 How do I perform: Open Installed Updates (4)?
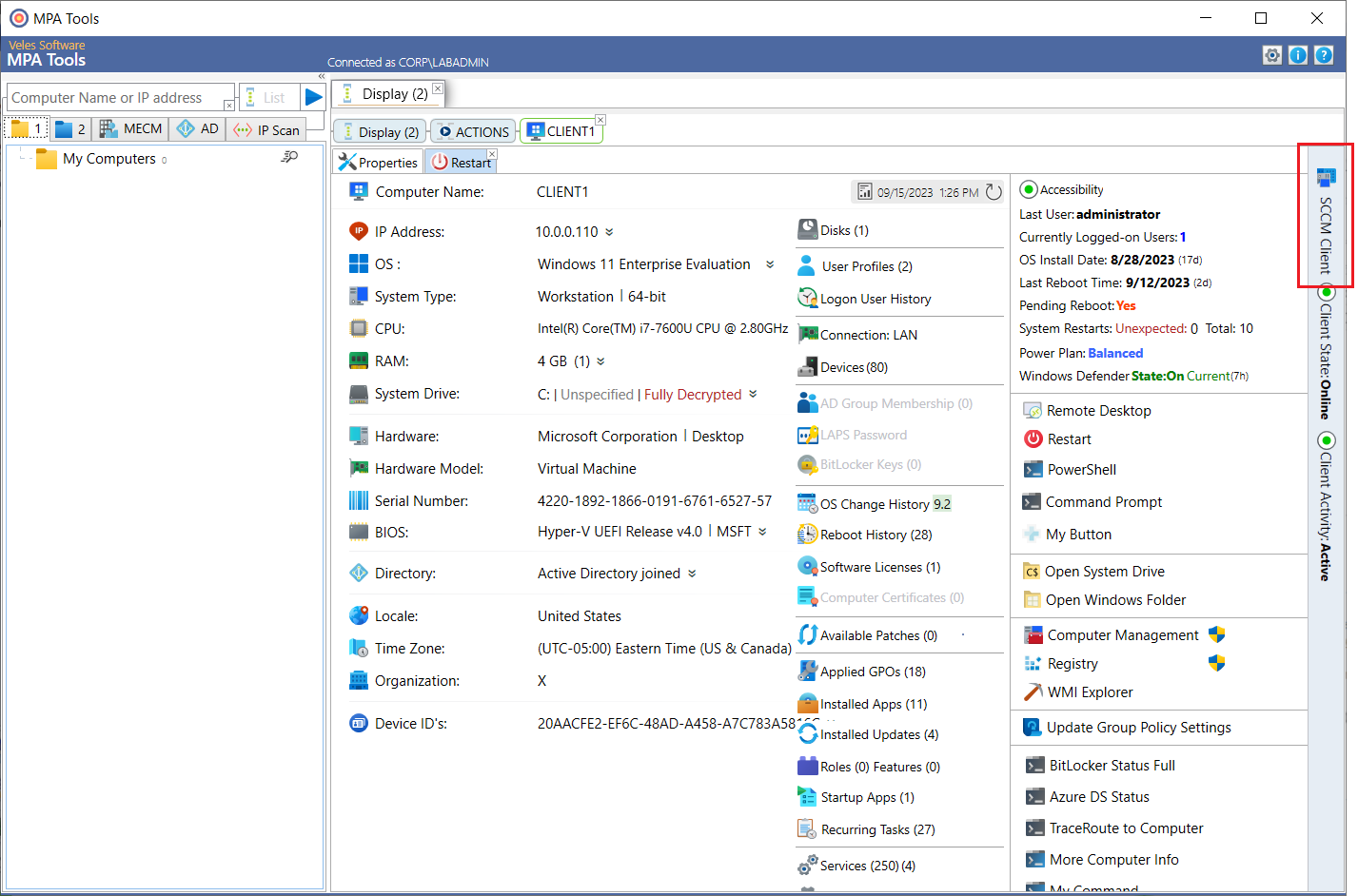pos(868,734)
